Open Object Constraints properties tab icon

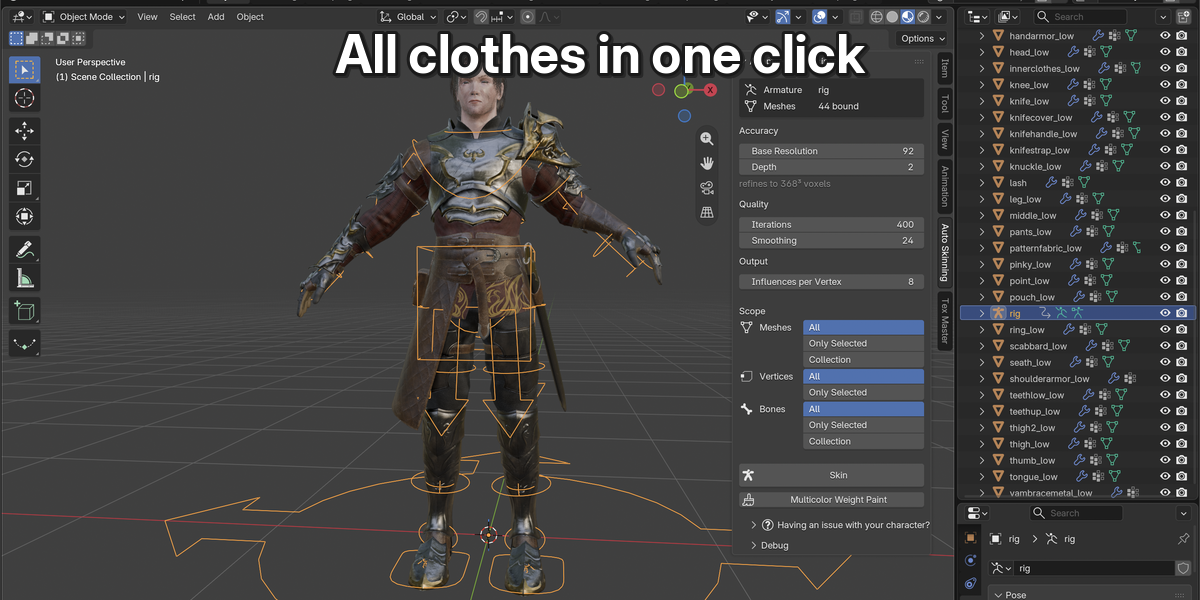click(x=970, y=583)
